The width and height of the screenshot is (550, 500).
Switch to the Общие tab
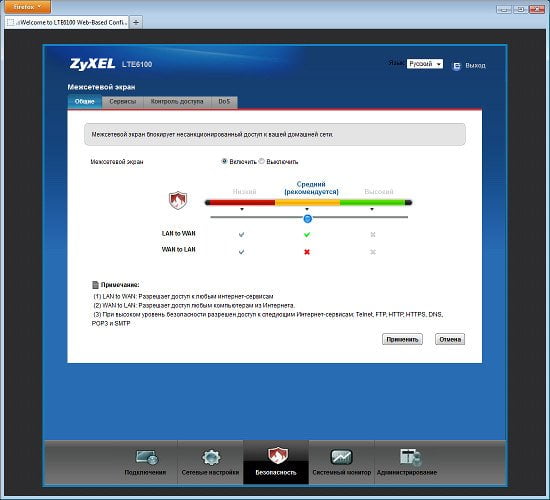(x=85, y=102)
